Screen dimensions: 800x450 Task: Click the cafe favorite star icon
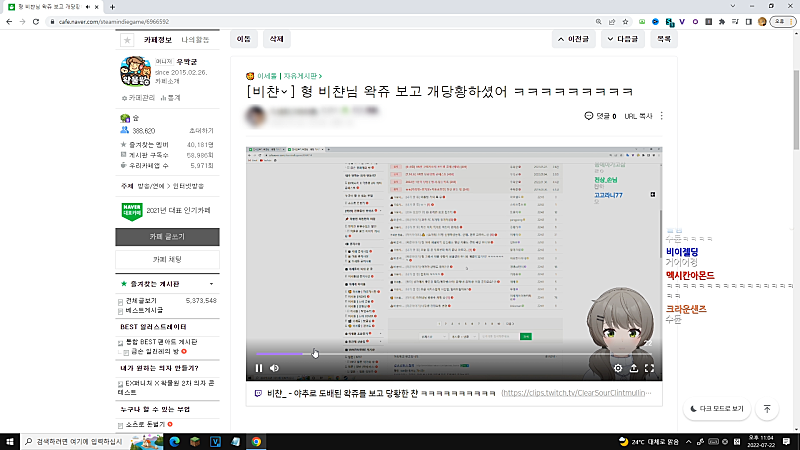(x=127, y=41)
